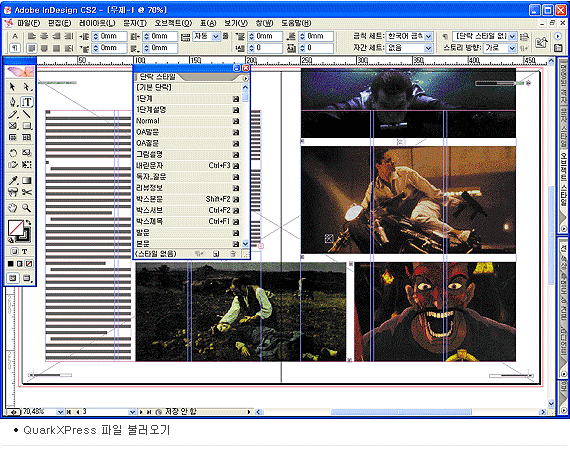Open the 오브젝트(O) menu

[x=173, y=23]
